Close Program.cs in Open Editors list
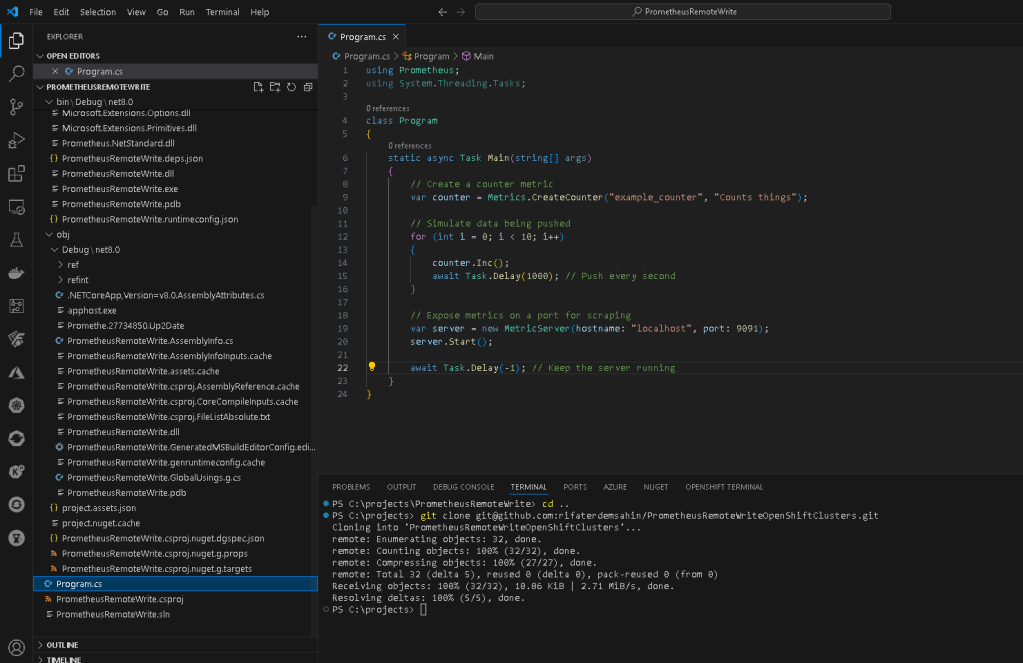This screenshot has width=1023, height=663. 55,71
